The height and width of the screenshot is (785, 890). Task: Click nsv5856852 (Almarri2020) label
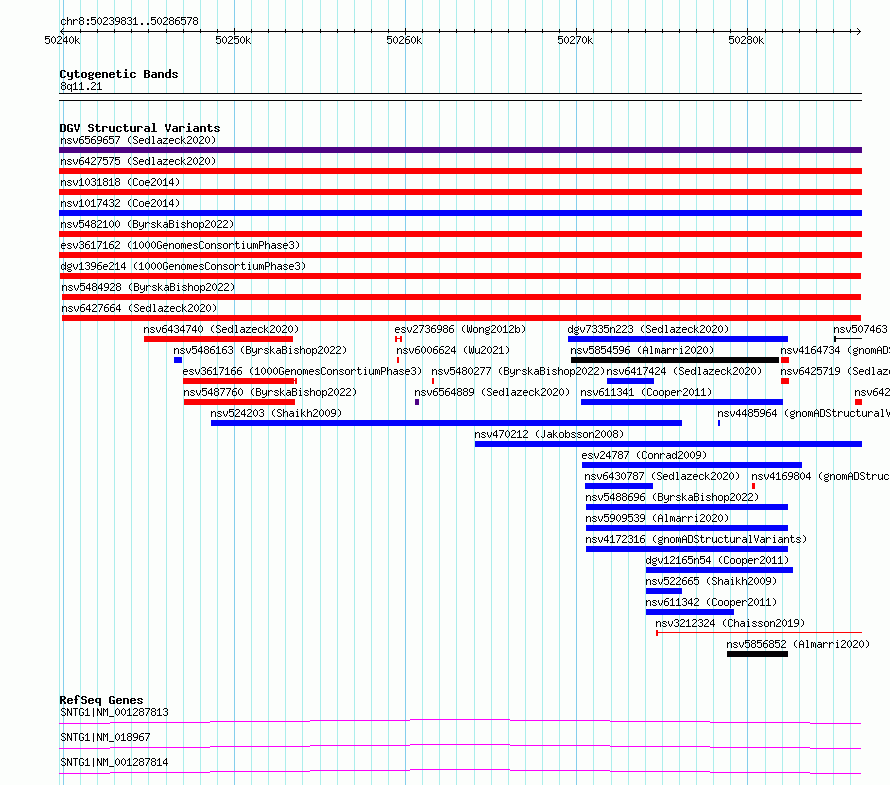coord(798,644)
